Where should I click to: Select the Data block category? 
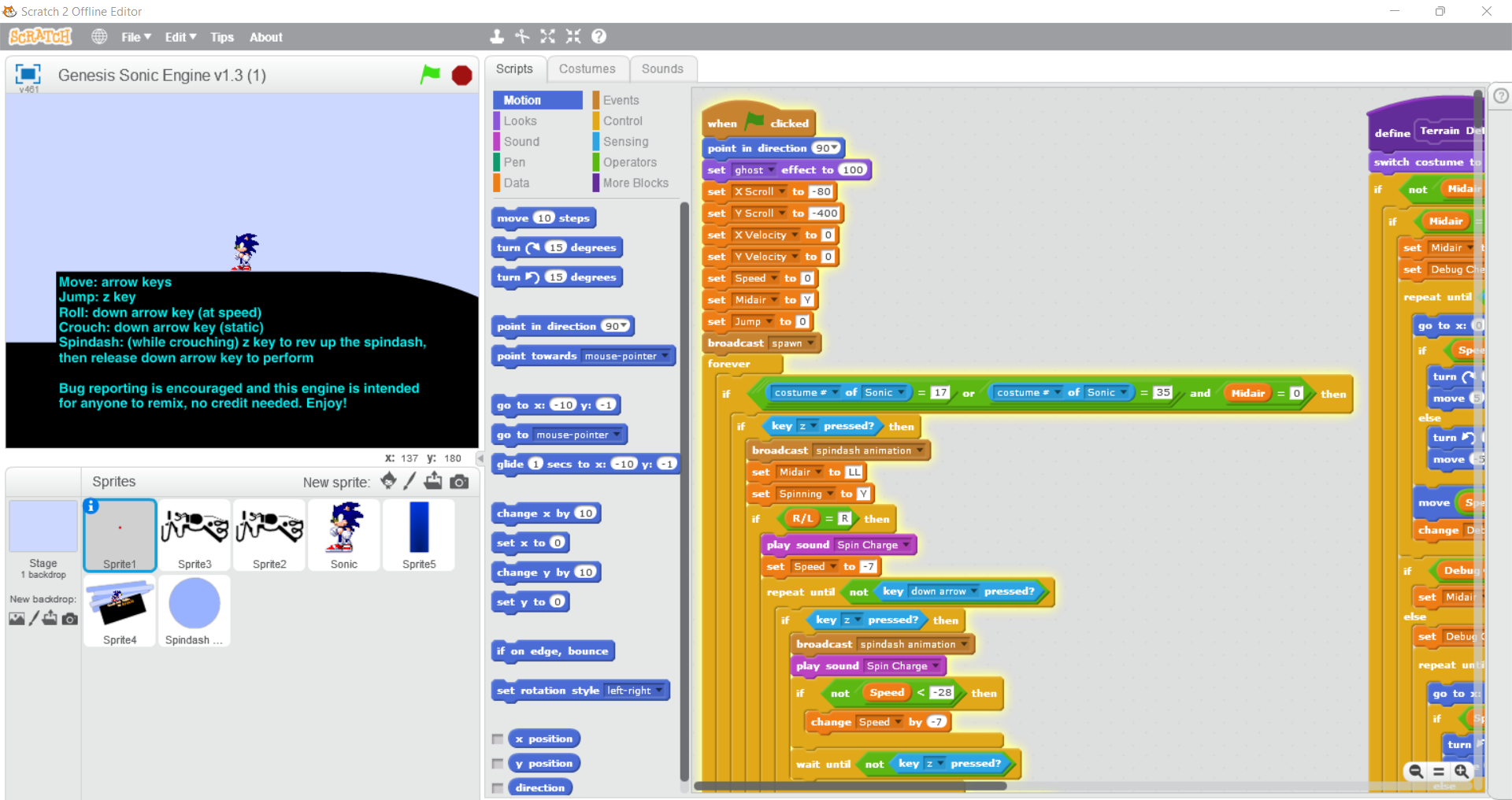[x=537, y=183]
